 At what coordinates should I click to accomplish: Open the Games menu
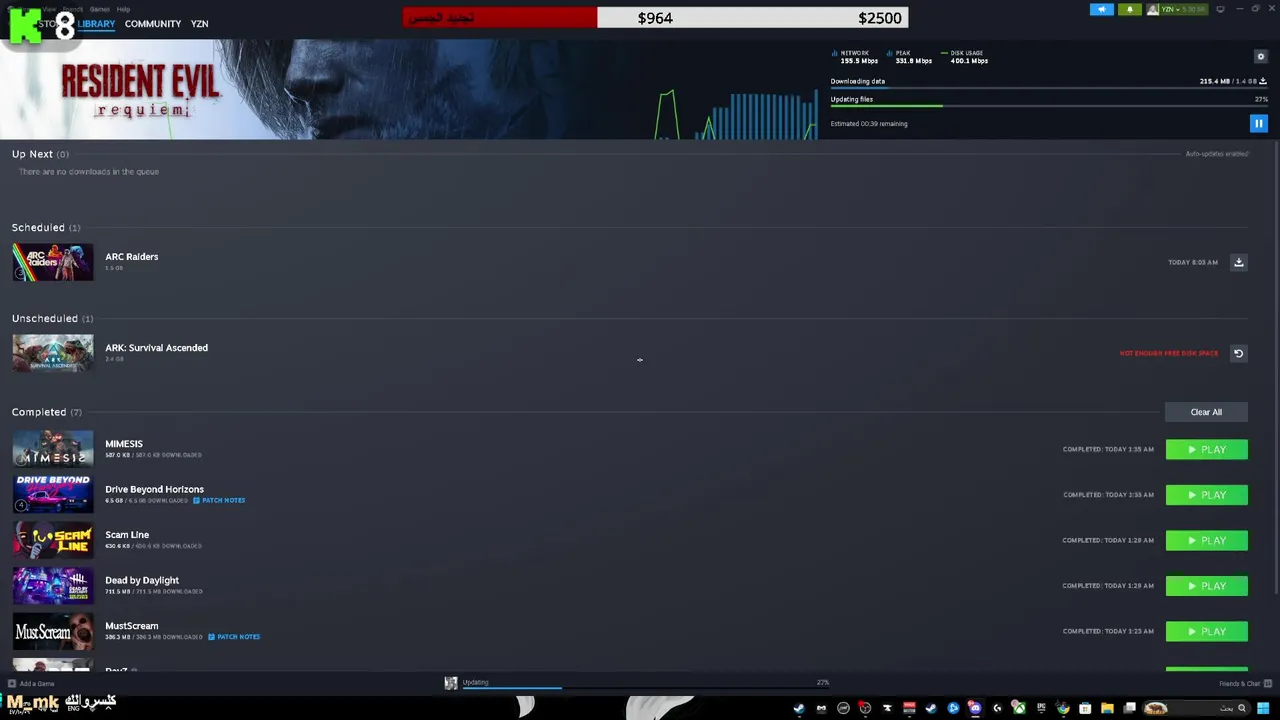click(100, 9)
